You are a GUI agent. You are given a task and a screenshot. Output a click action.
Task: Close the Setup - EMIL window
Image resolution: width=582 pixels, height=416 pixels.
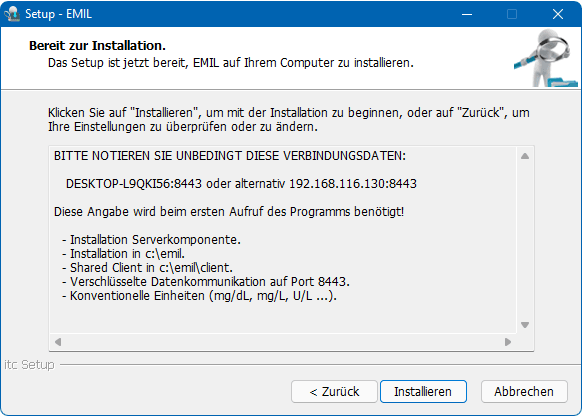click(x=558, y=14)
